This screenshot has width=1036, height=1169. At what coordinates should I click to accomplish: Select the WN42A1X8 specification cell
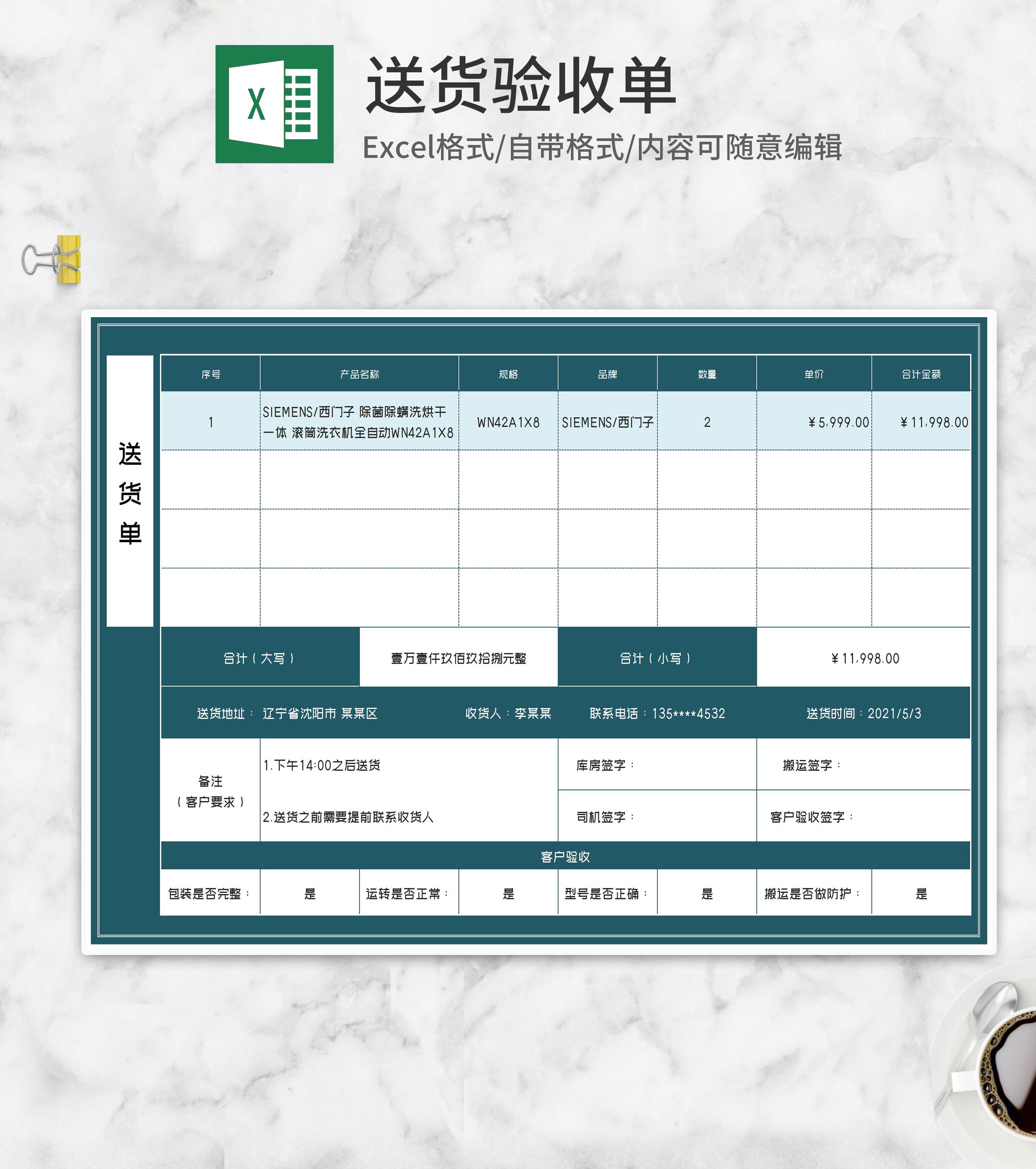(508, 422)
